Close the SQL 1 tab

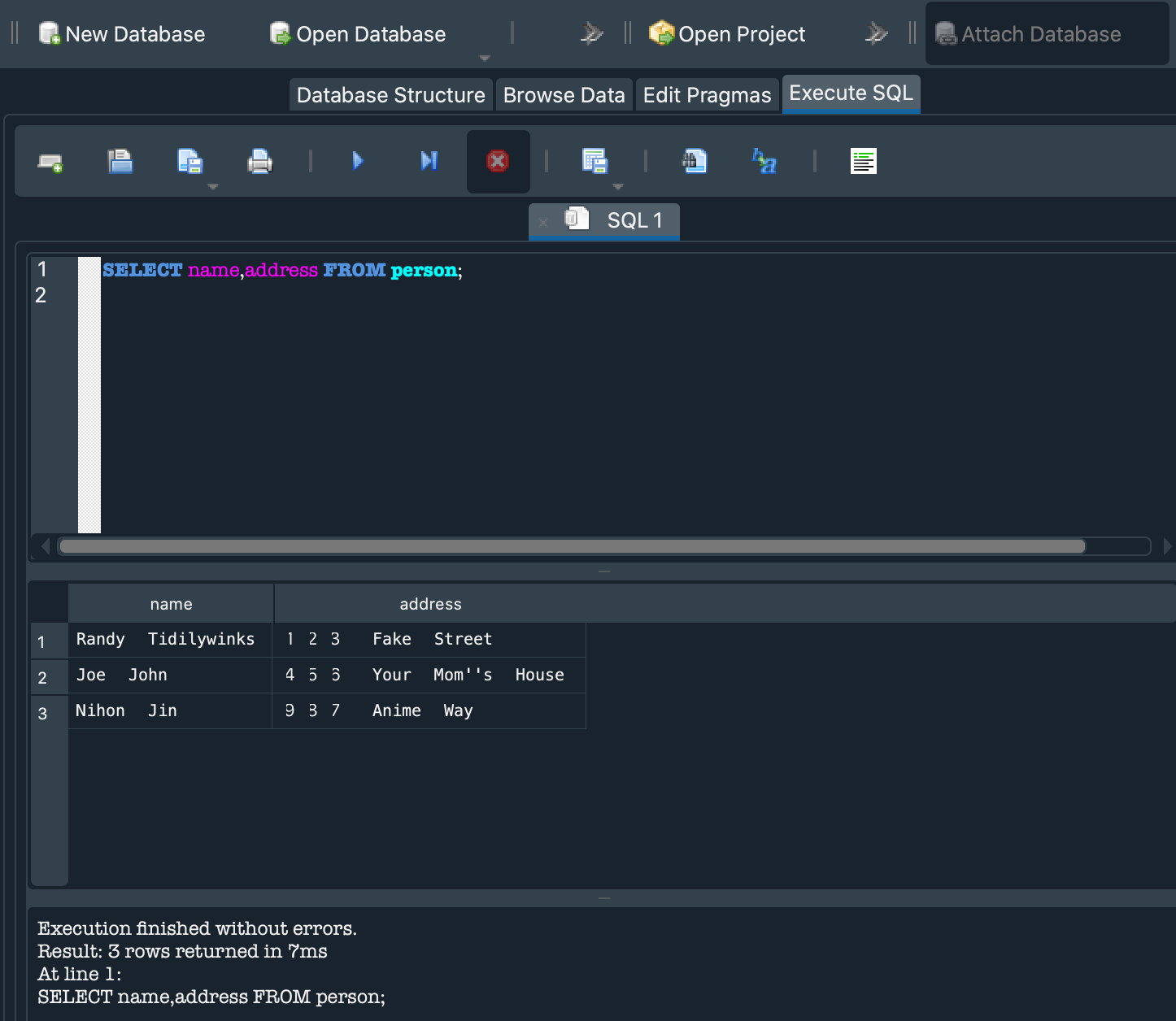tap(543, 222)
